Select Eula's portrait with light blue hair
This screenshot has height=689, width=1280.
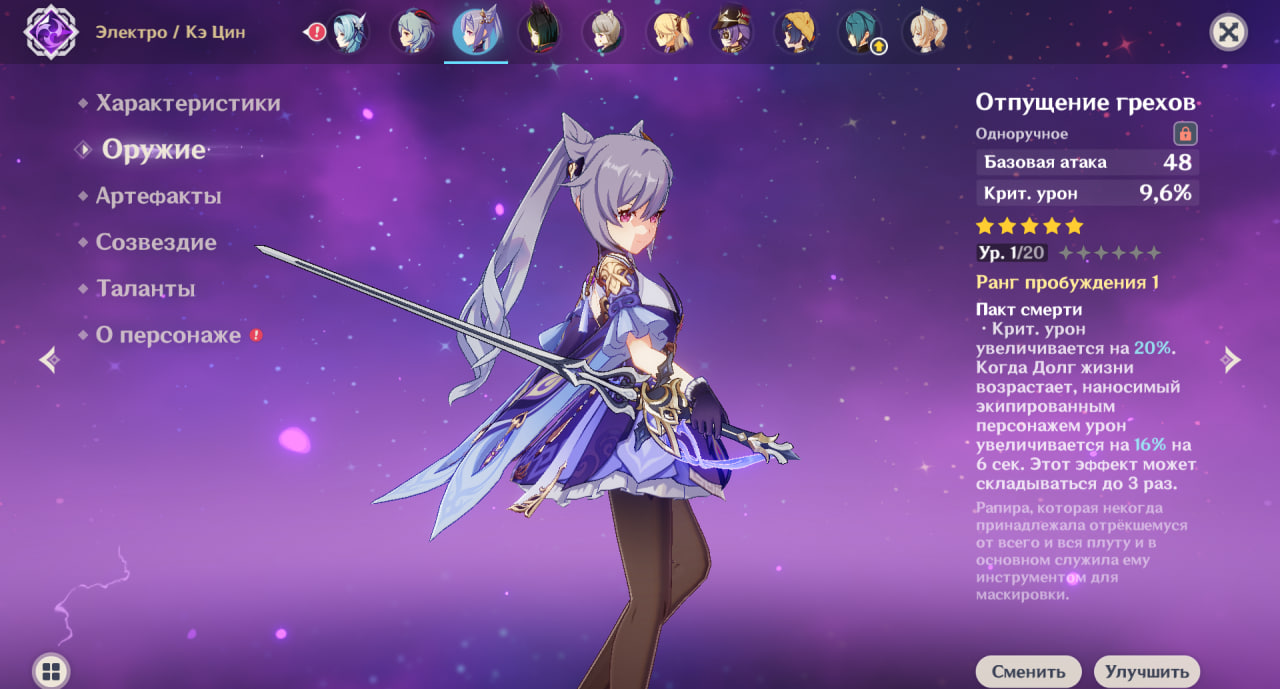(348, 32)
